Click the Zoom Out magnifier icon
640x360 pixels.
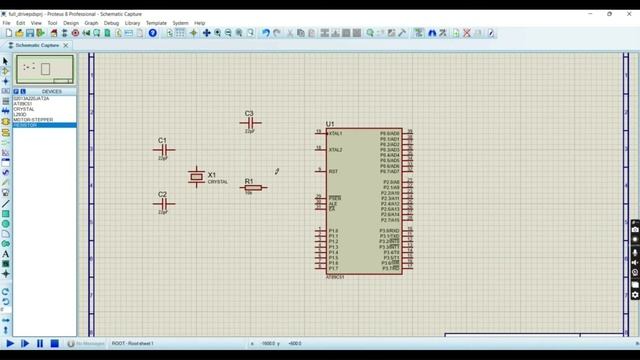click(228, 33)
